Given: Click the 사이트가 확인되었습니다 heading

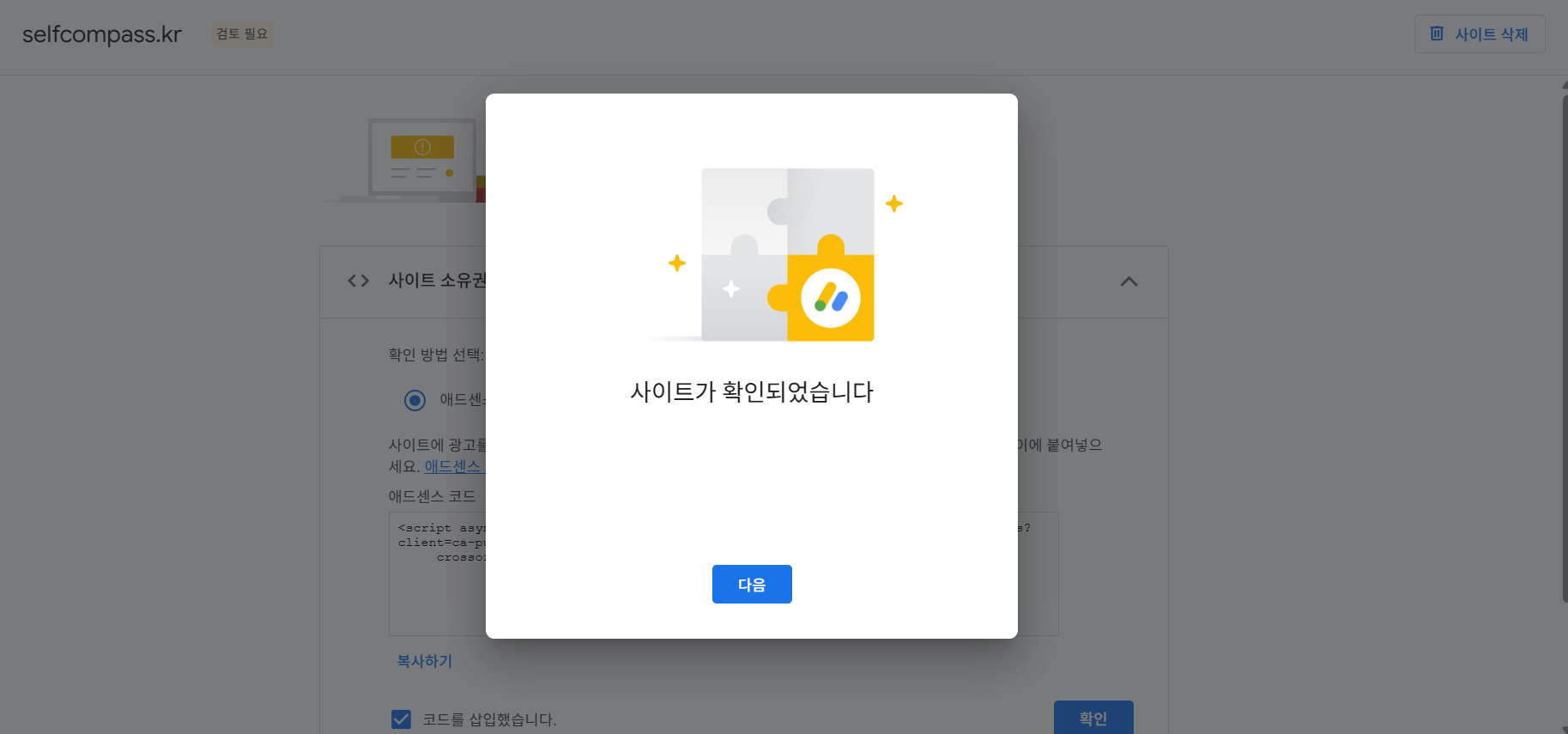Looking at the screenshot, I should tap(752, 392).
